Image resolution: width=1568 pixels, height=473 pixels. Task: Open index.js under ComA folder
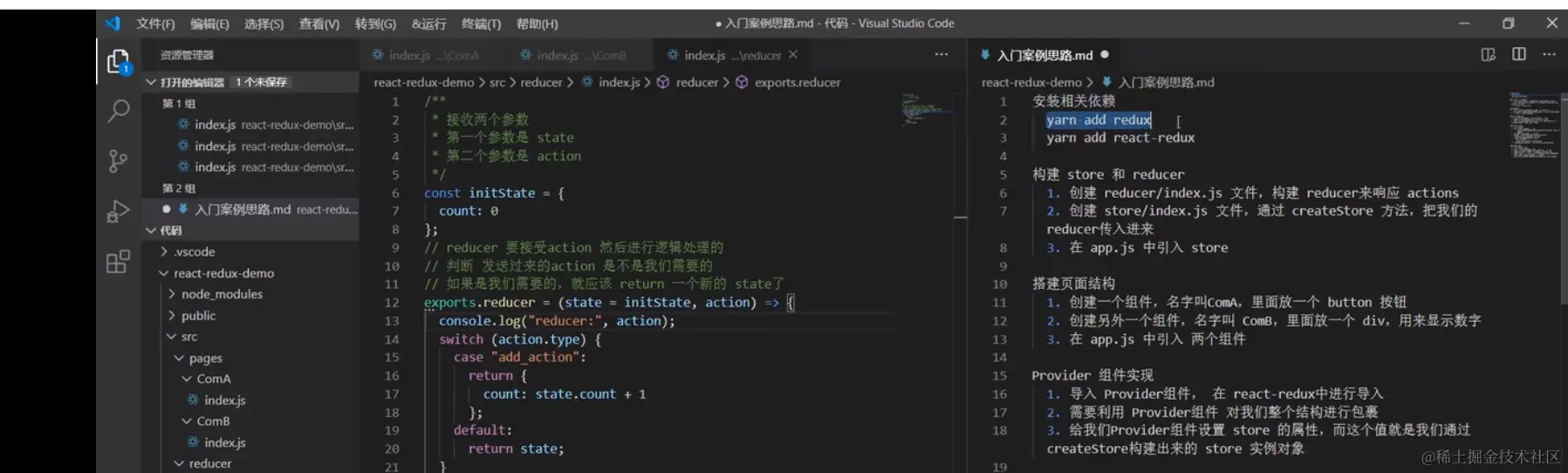pyautogui.click(x=224, y=400)
